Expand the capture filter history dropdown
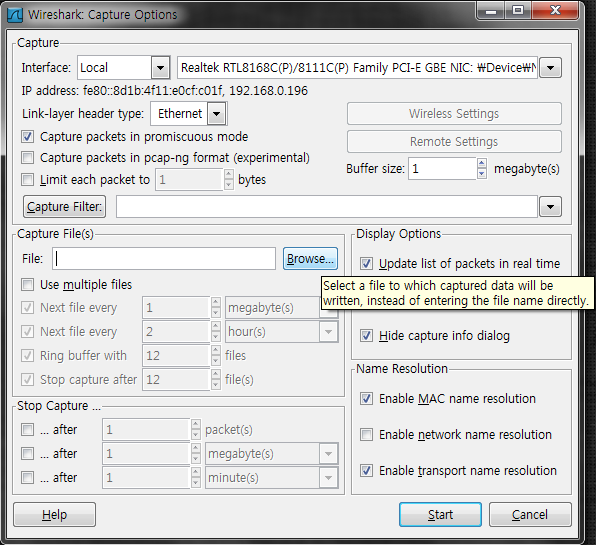The height and width of the screenshot is (545, 596). point(550,207)
